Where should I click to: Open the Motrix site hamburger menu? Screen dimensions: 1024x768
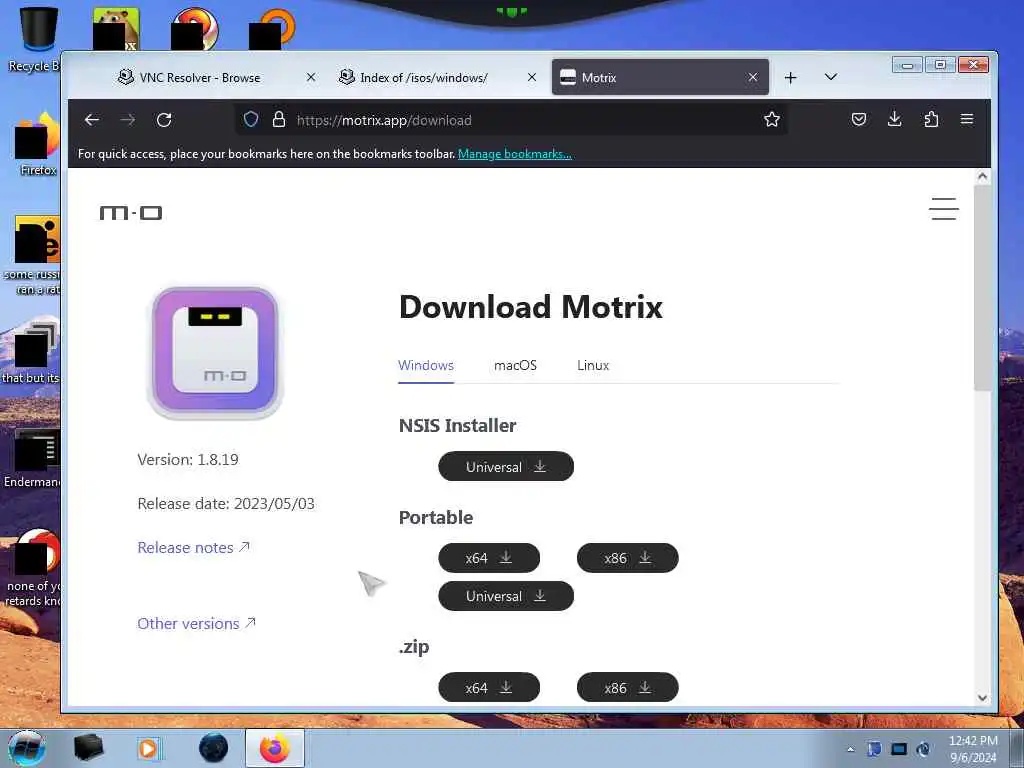click(x=944, y=209)
